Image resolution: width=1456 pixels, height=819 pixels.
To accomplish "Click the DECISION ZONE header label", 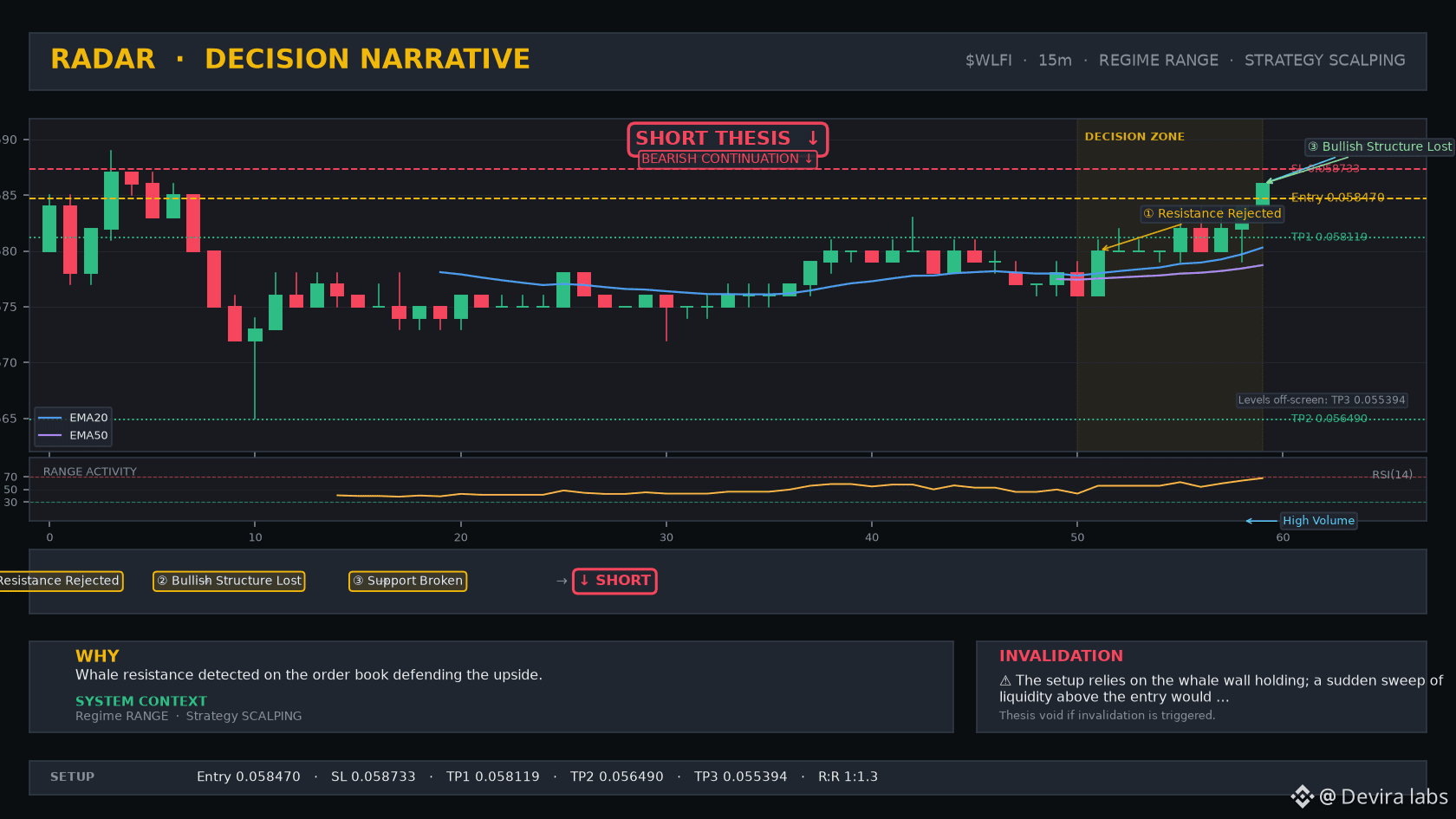I will point(1134,136).
